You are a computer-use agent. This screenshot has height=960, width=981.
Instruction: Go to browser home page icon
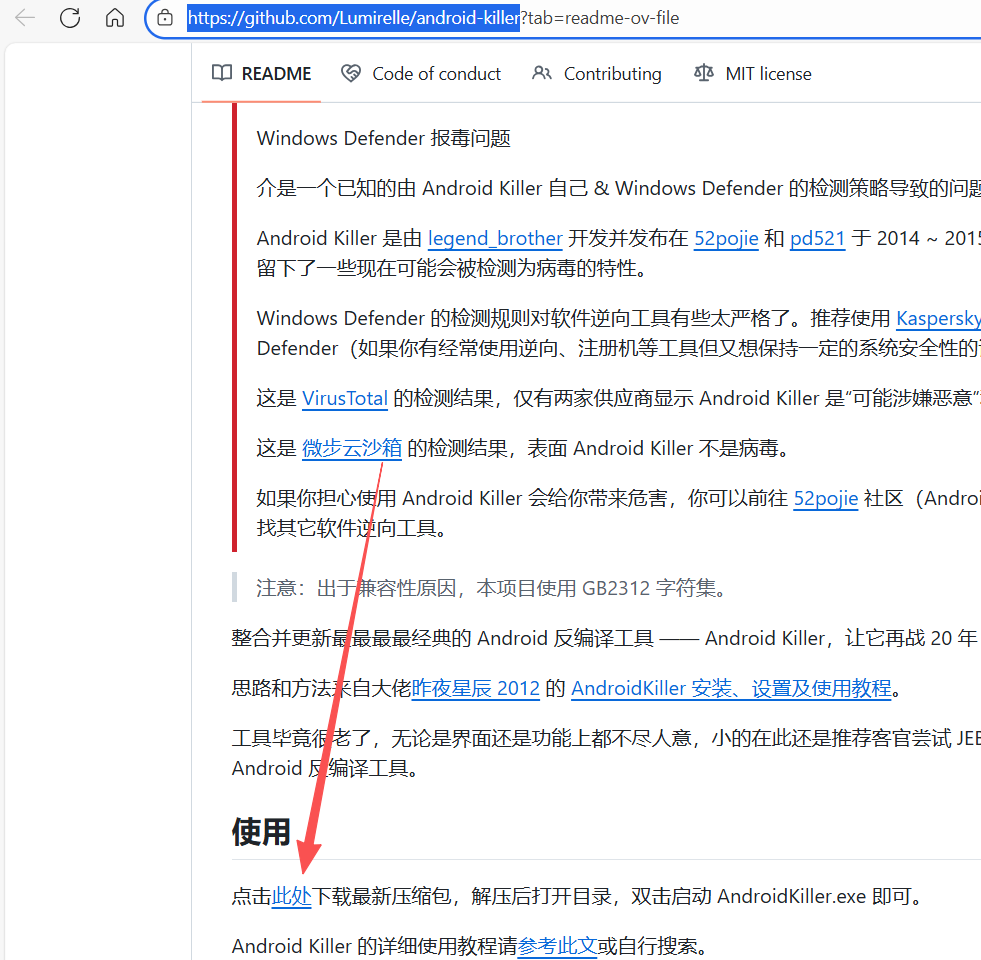click(115, 18)
